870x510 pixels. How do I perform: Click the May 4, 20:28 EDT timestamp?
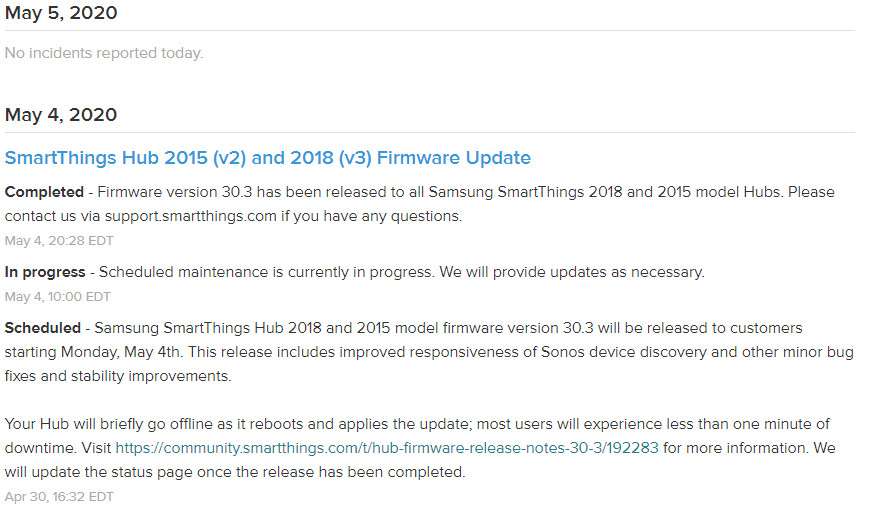(59, 241)
